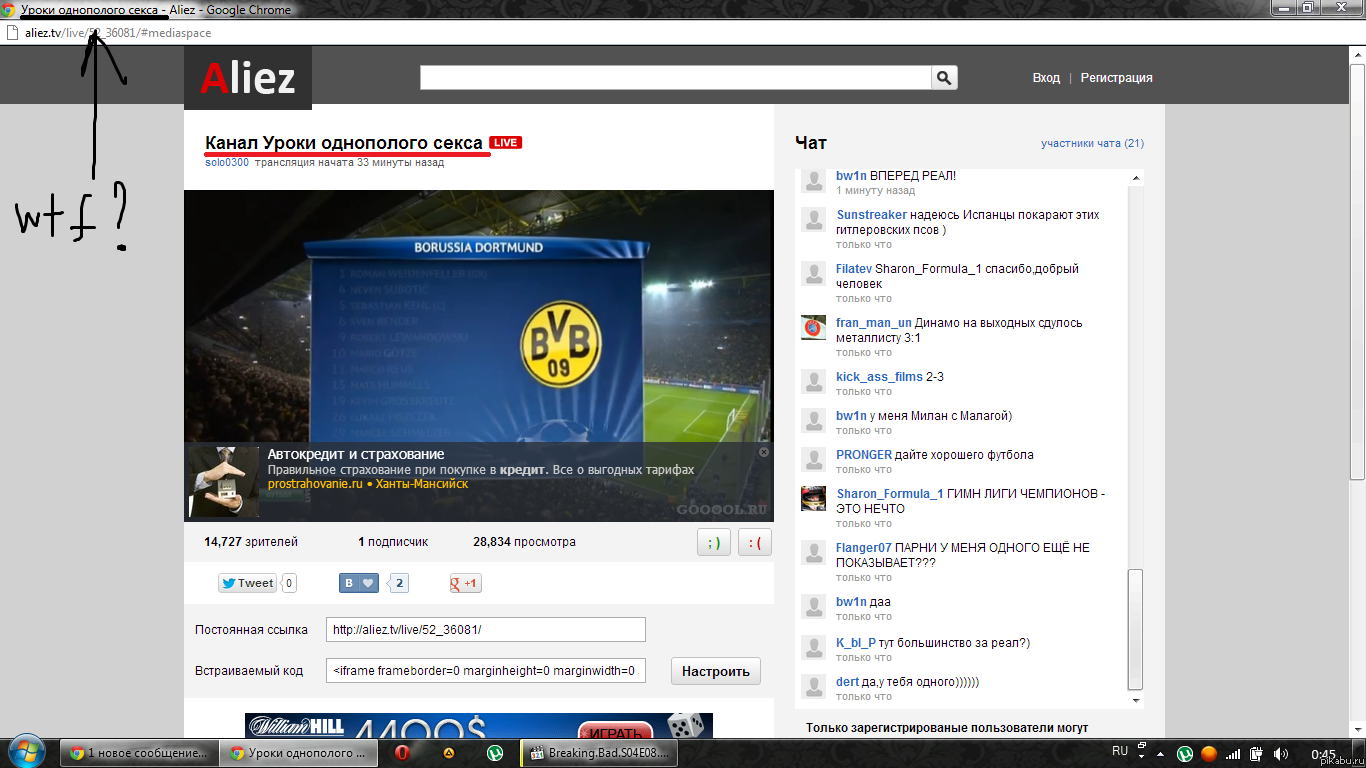Click the Google +1 button
The image size is (1366, 768).
(x=465, y=583)
